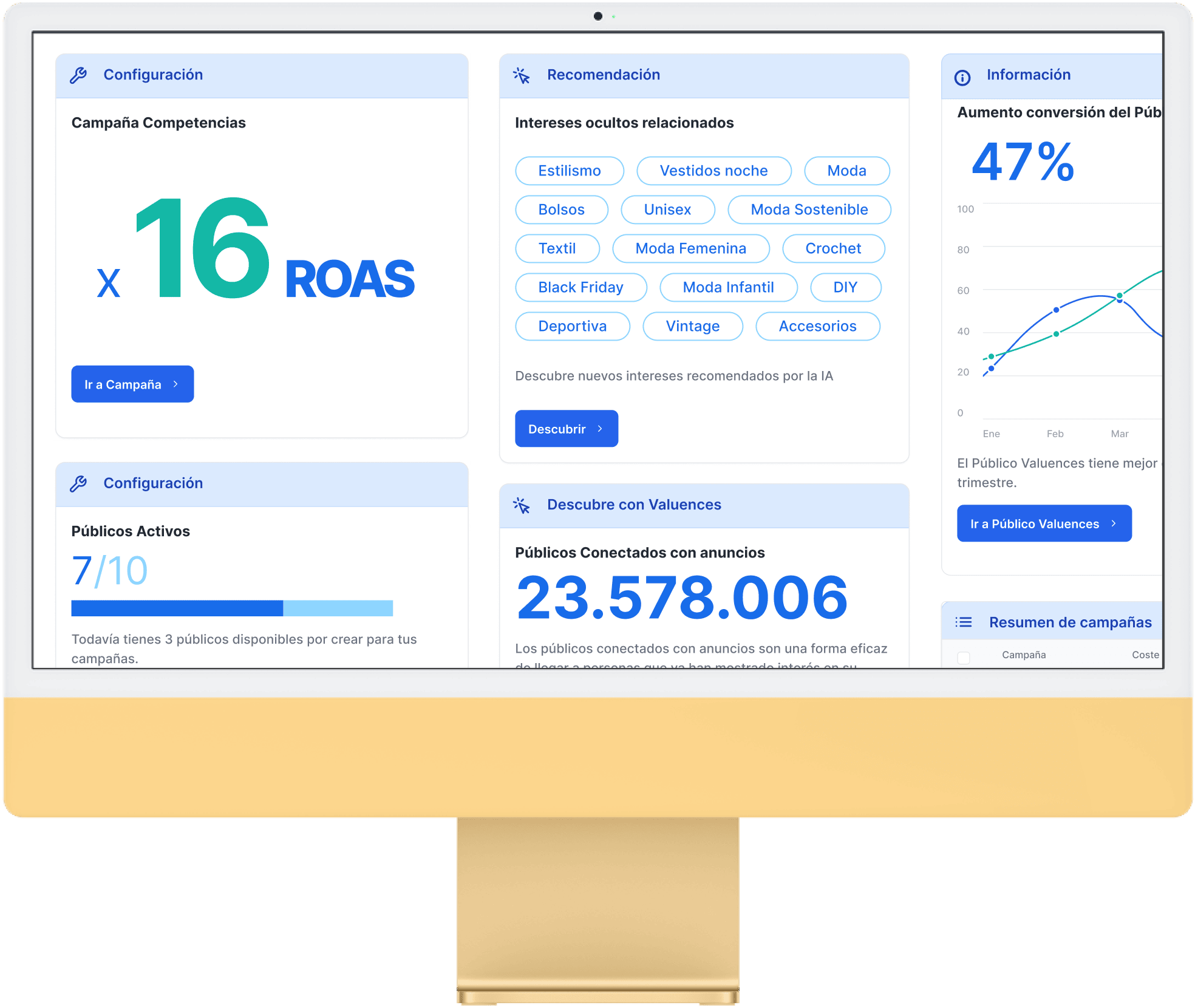Select the Black Friday interest chip
This screenshot has width=1195, height=1008.
click(x=580, y=287)
